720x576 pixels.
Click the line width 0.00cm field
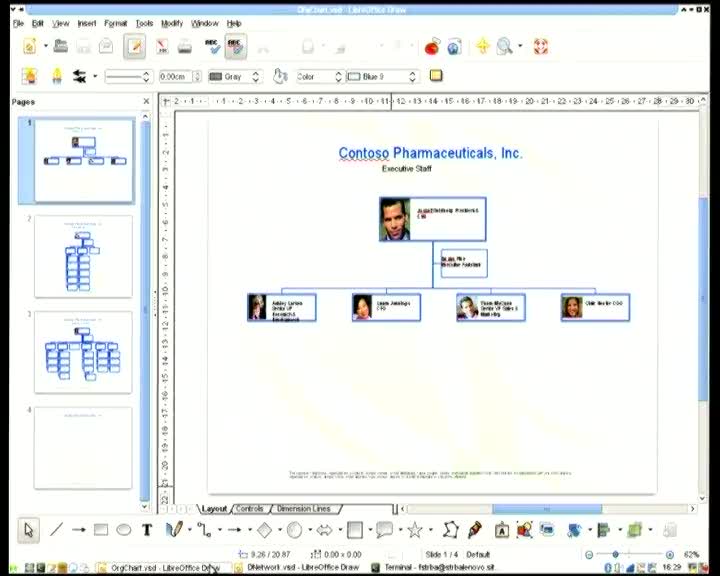pos(175,77)
